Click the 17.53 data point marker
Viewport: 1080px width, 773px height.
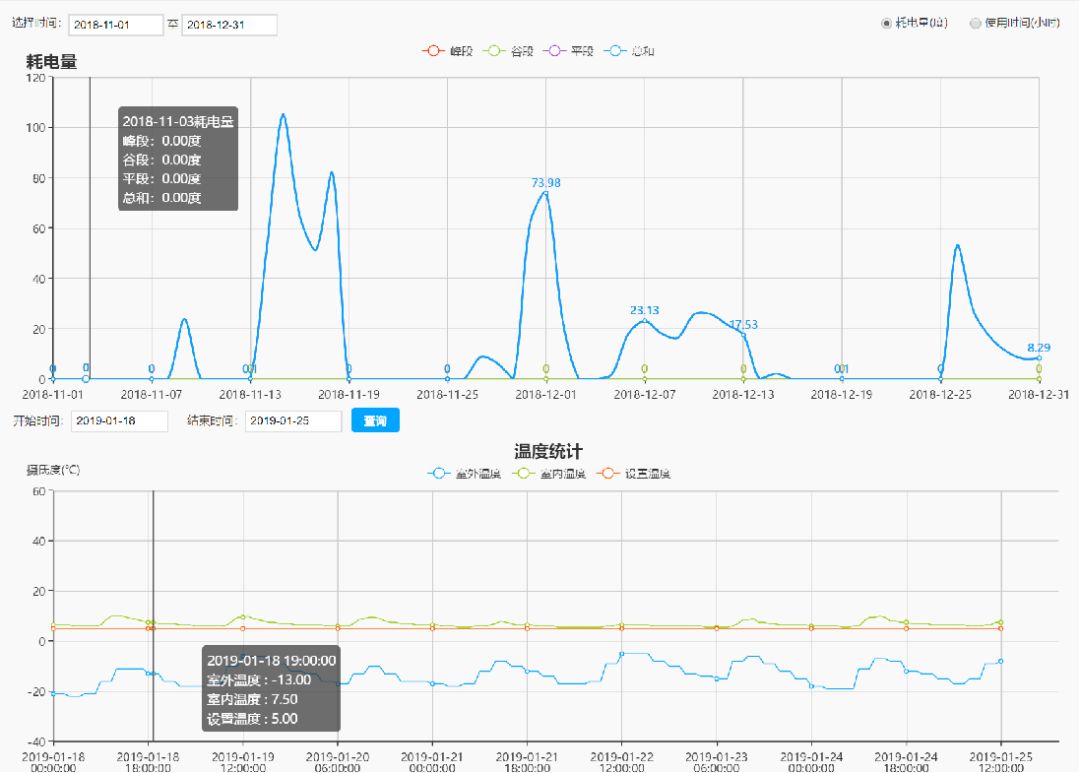coord(743,335)
